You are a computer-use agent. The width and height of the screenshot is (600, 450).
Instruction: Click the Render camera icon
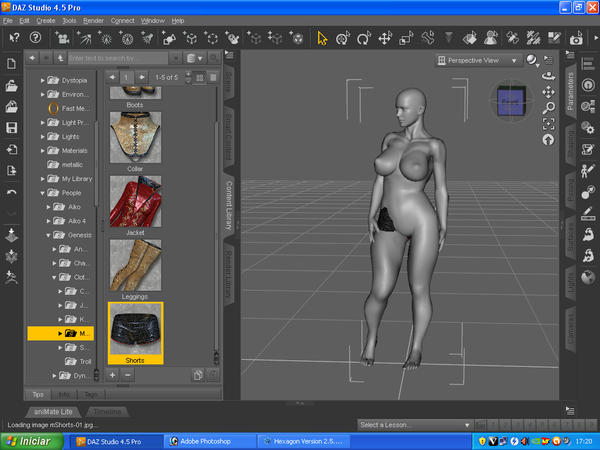(x=576, y=38)
